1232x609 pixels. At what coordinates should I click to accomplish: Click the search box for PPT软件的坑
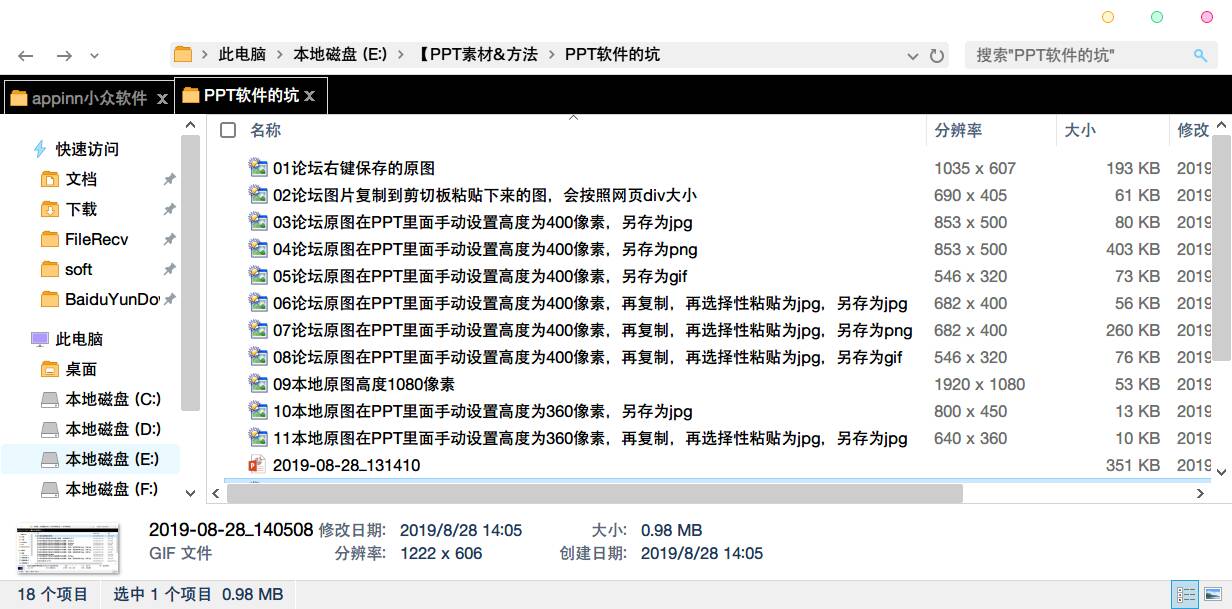[1080, 55]
